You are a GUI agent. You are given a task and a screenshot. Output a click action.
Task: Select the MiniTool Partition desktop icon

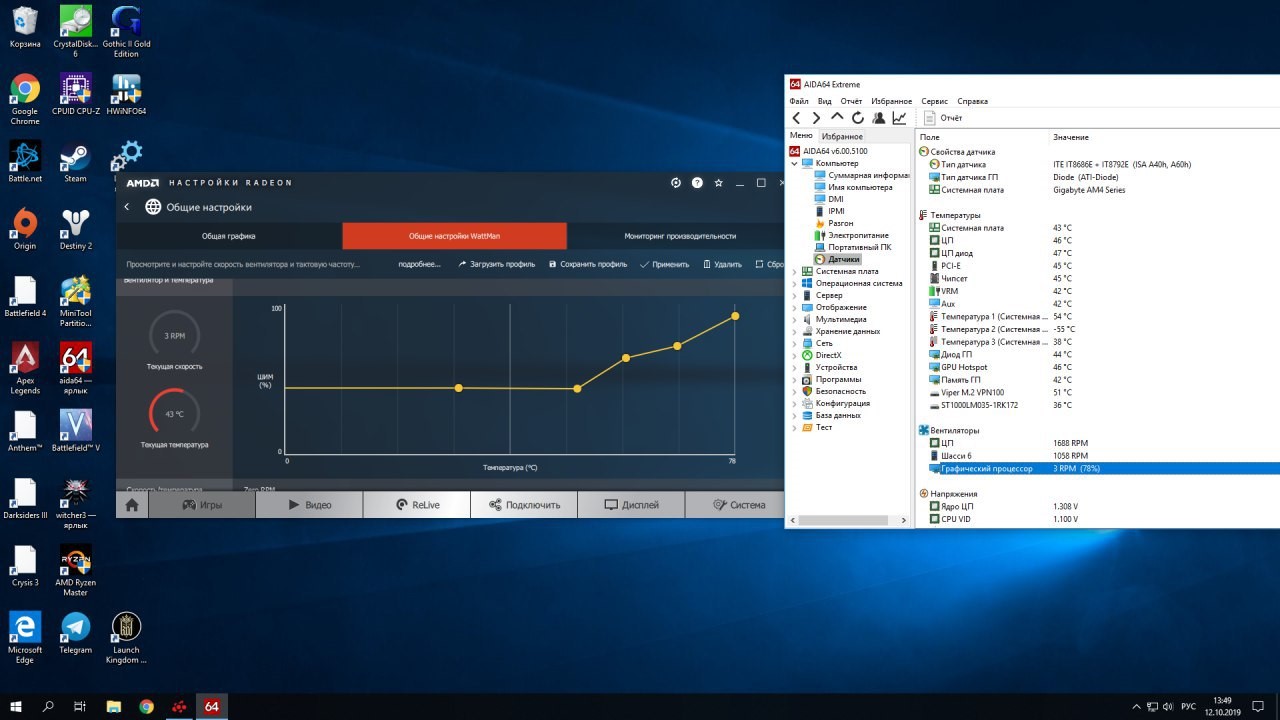point(76,301)
